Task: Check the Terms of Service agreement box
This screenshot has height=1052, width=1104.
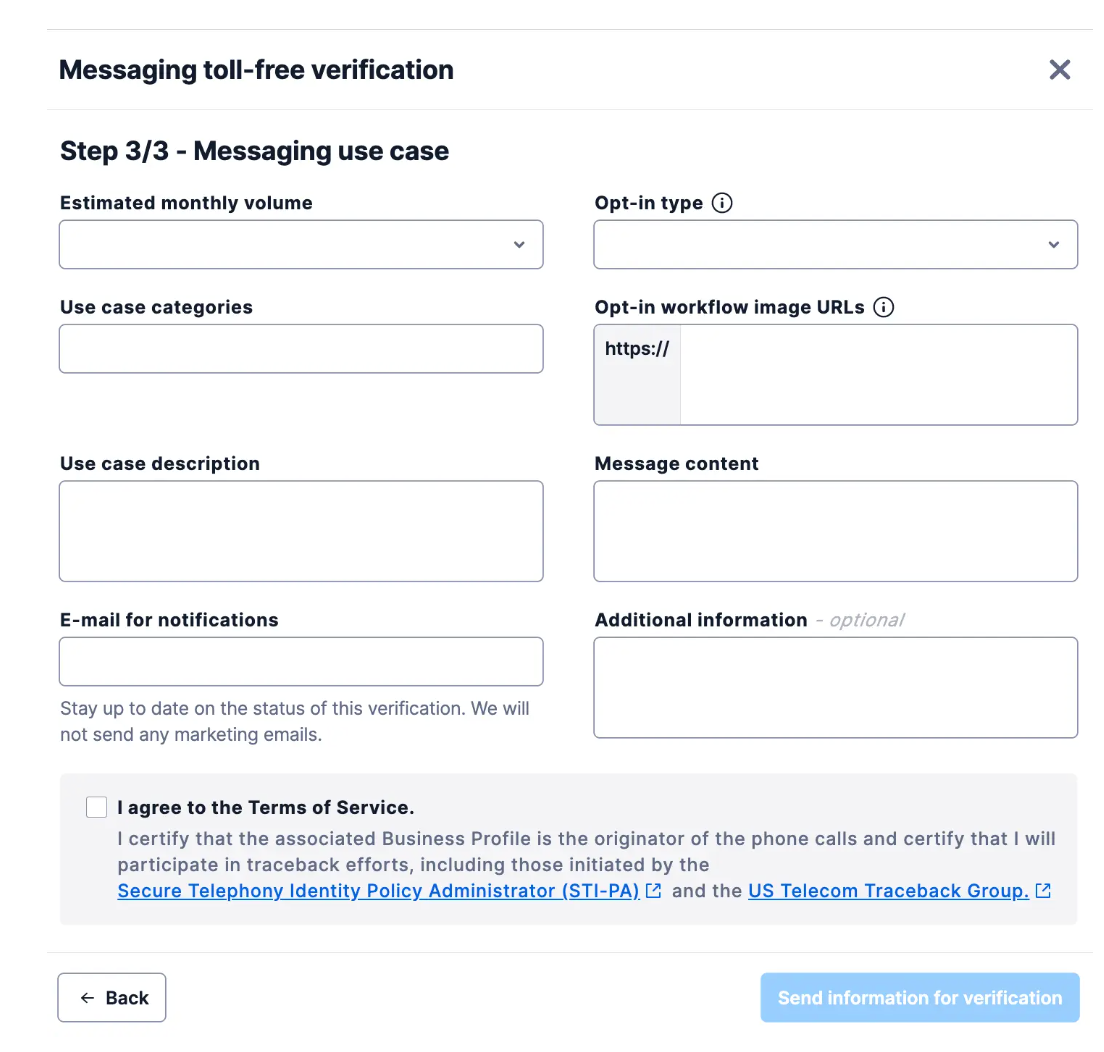Action: [96, 807]
